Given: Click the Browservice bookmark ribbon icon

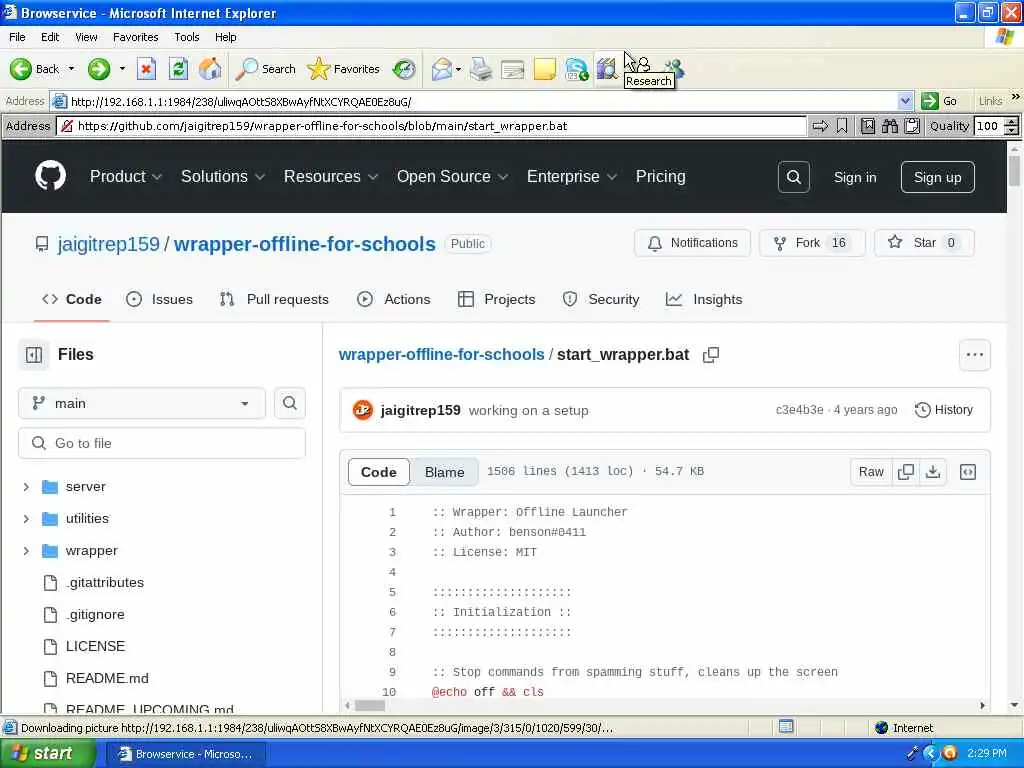Looking at the screenshot, I should click(842, 126).
